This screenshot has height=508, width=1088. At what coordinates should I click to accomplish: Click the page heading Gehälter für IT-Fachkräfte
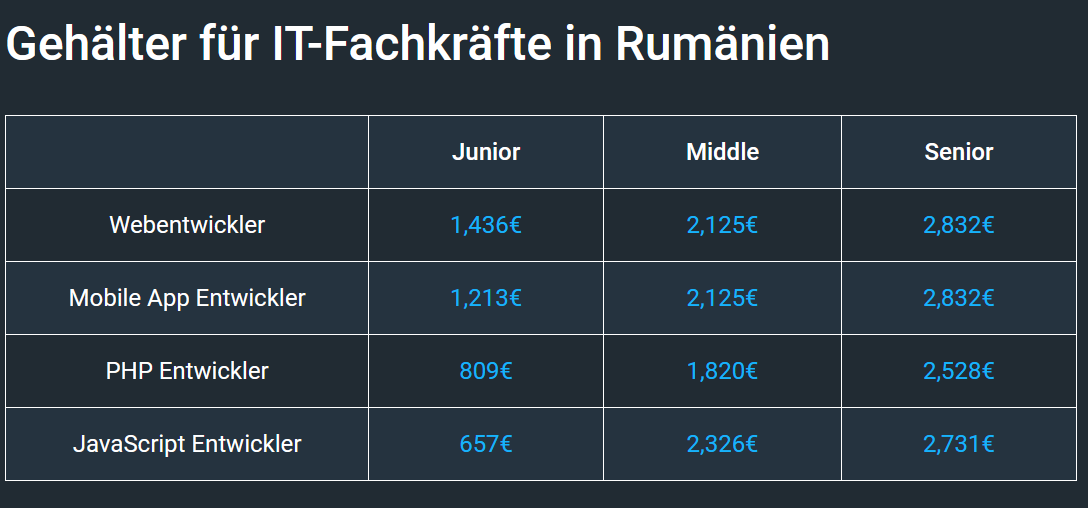click(x=418, y=44)
